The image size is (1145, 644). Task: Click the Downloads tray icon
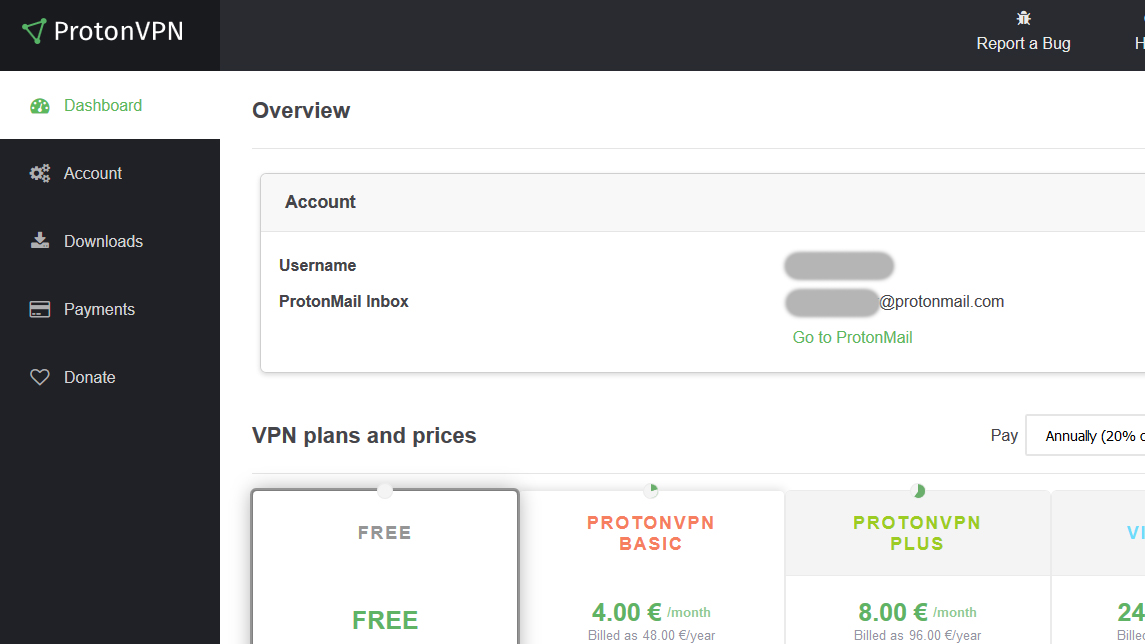click(40, 241)
